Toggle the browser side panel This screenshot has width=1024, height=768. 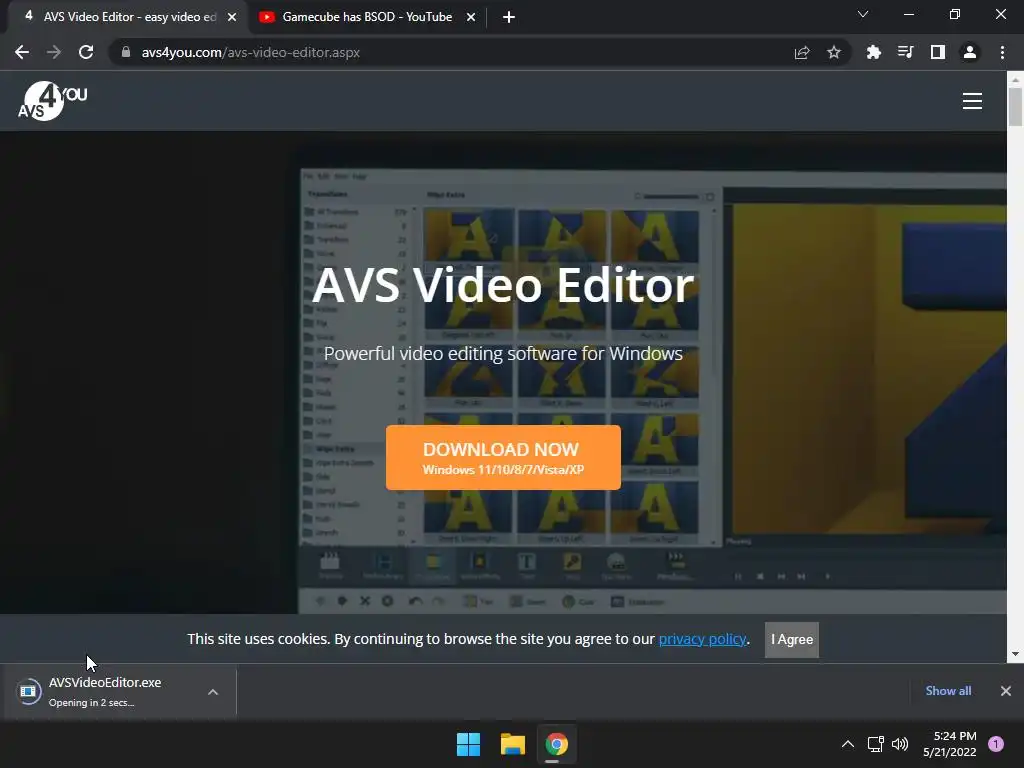(x=938, y=52)
